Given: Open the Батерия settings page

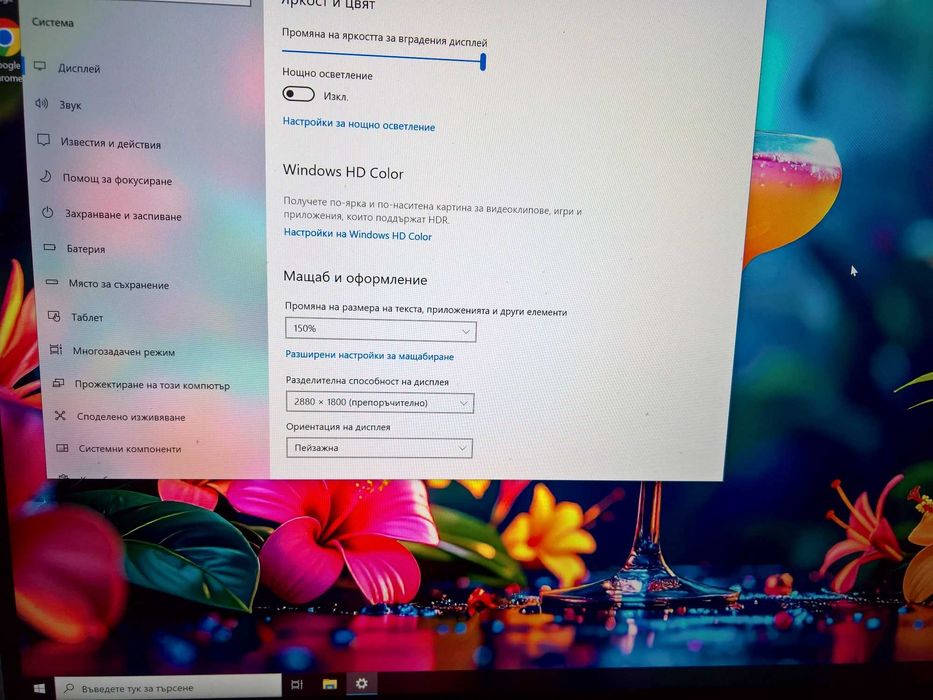Looking at the screenshot, I should tap(86, 249).
